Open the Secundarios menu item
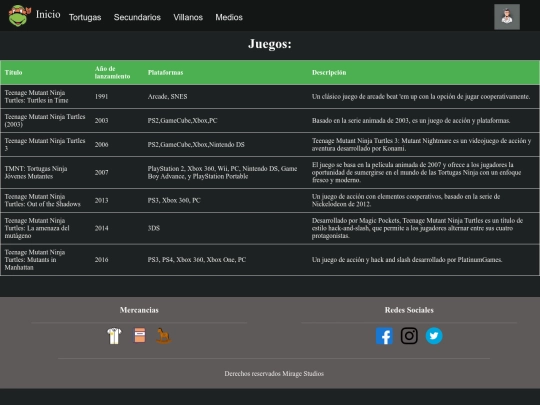 coord(137,17)
